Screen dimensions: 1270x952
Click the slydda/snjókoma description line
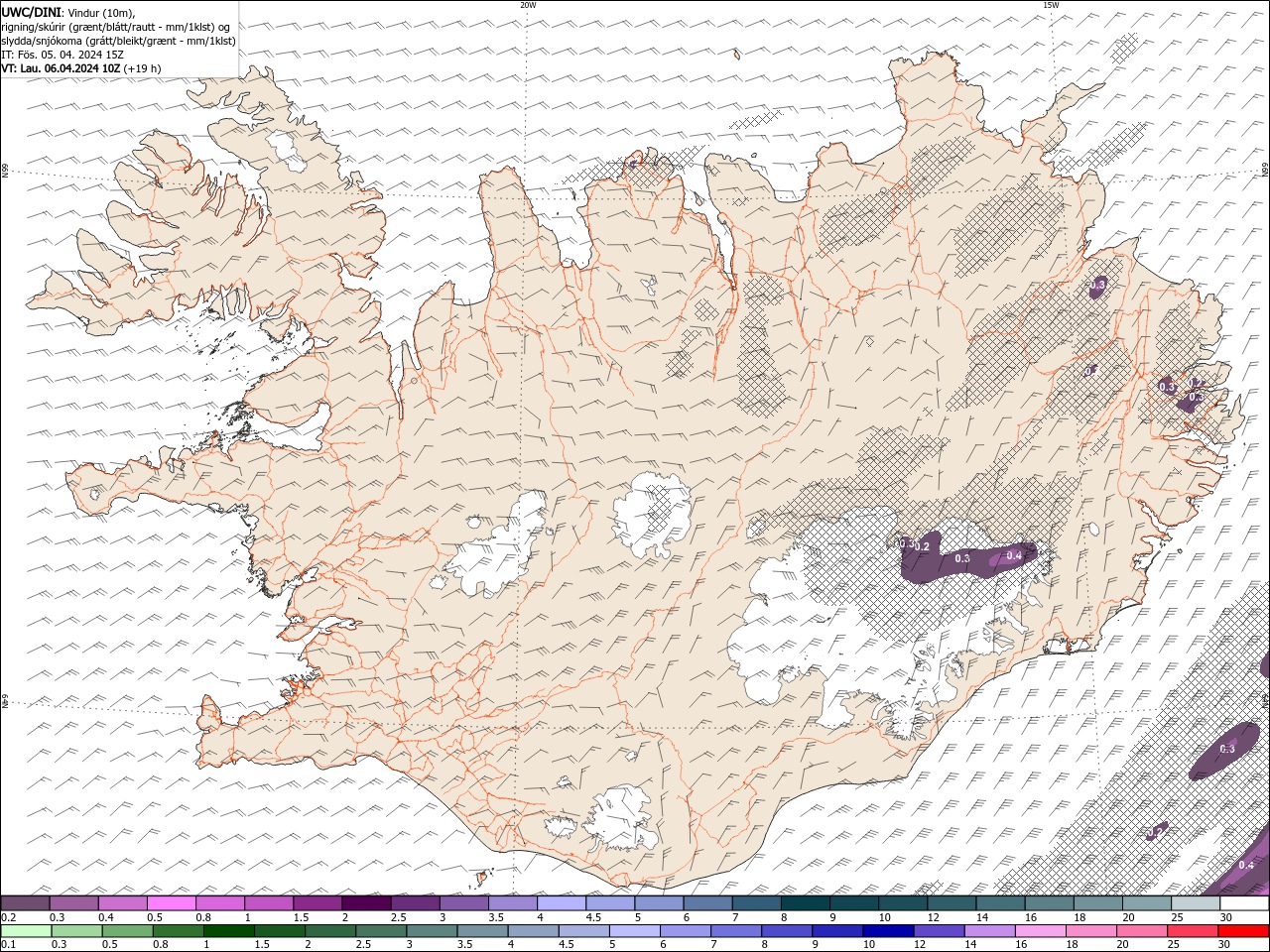click(118, 41)
